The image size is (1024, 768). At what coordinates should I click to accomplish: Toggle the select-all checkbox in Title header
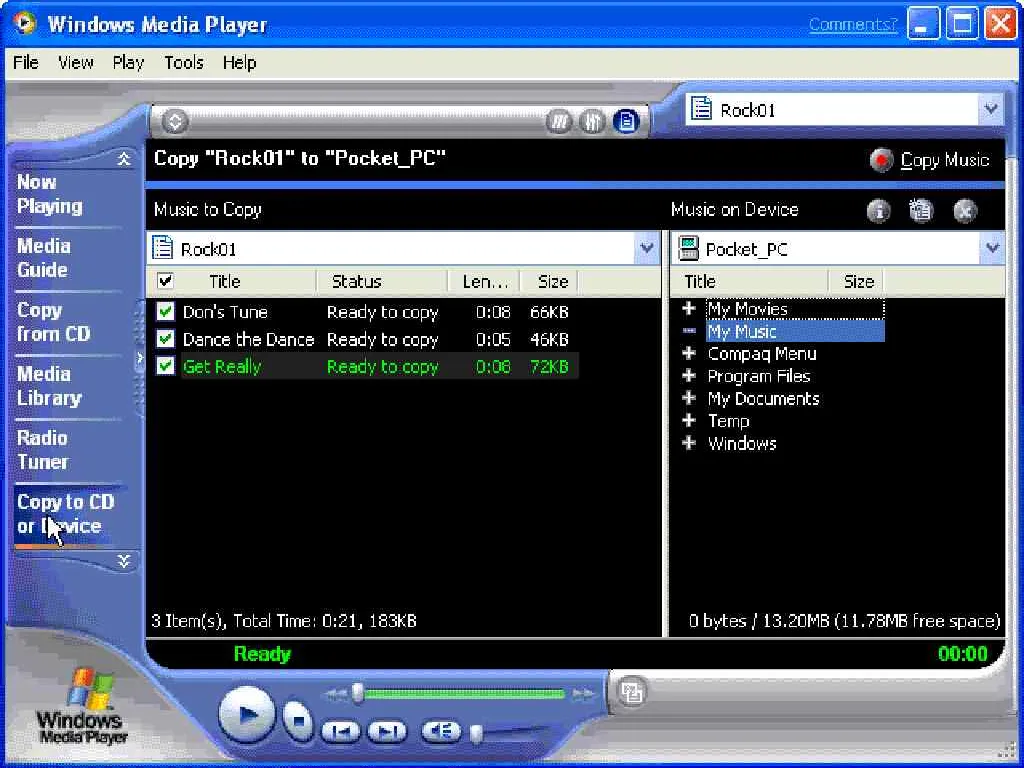click(x=166, y=281)
